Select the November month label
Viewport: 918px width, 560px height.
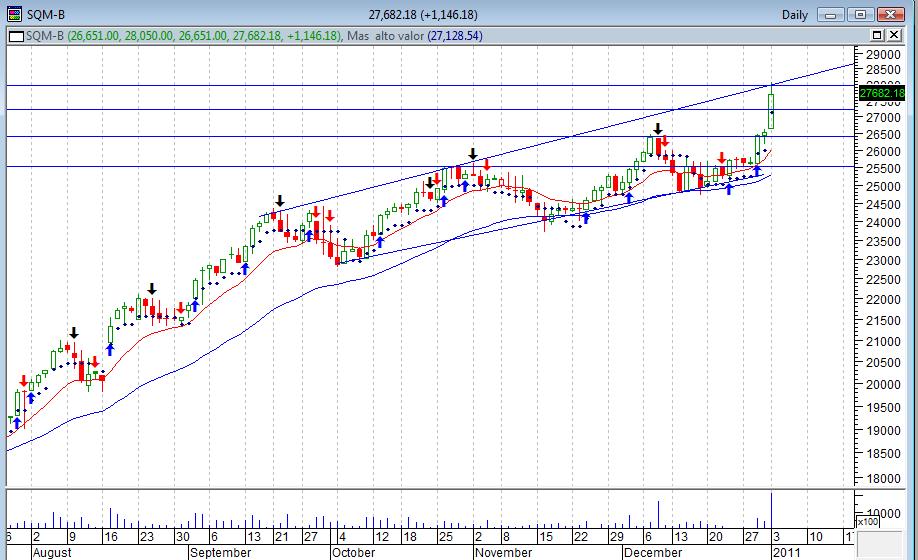503,552
